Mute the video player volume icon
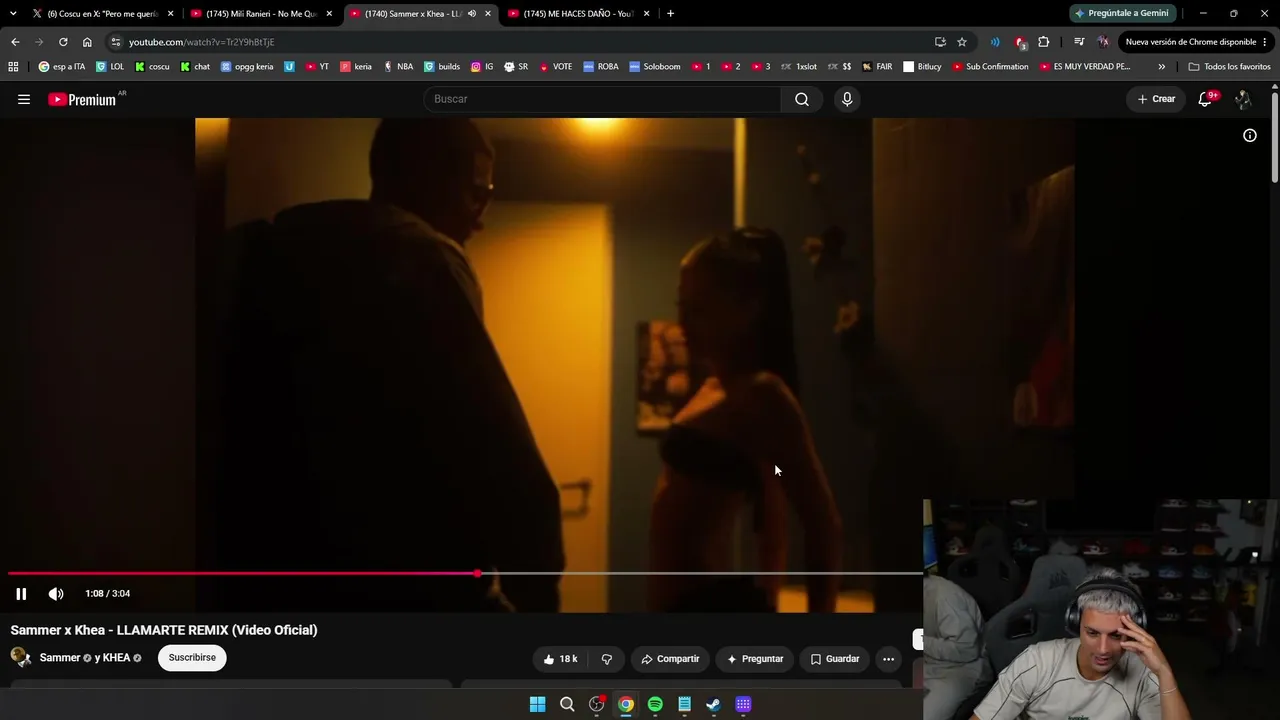The image size is (1280, 720). tap(56, 594)
